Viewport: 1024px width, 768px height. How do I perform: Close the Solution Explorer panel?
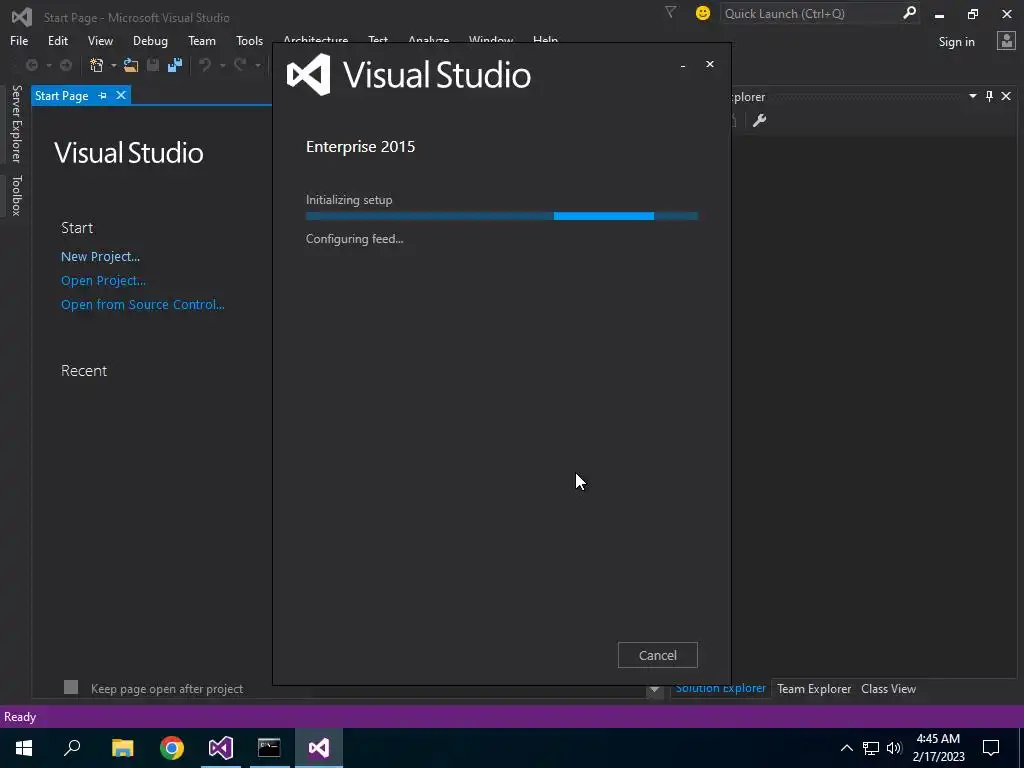1006,96
